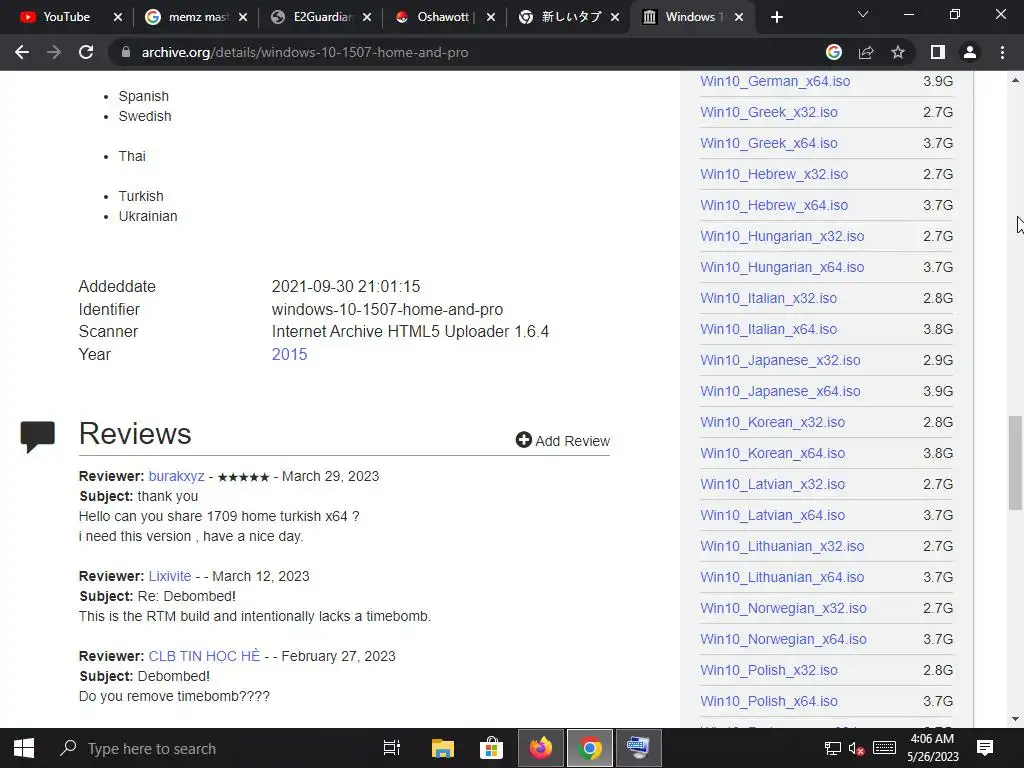1024x768 pixels.
Task: Share this page using the share icon
Action: [x=866, y=52]
